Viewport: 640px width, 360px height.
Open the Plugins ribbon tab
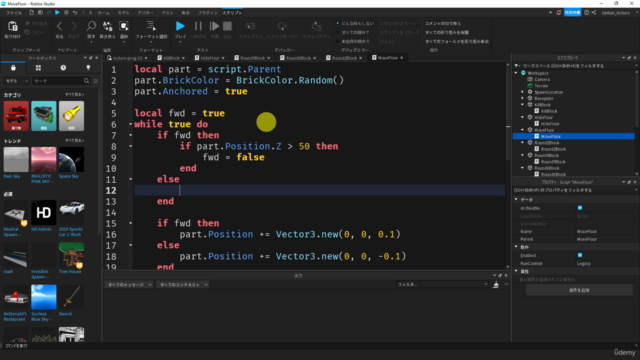coord(208,13)
